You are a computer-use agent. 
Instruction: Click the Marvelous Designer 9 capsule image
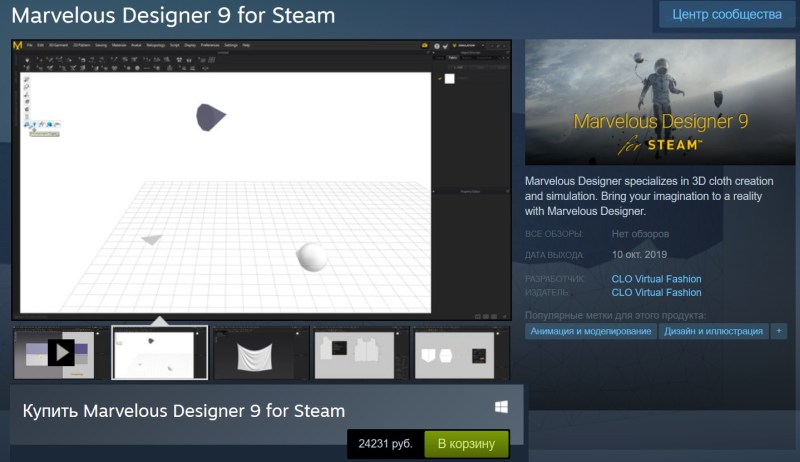pos(660,102)
